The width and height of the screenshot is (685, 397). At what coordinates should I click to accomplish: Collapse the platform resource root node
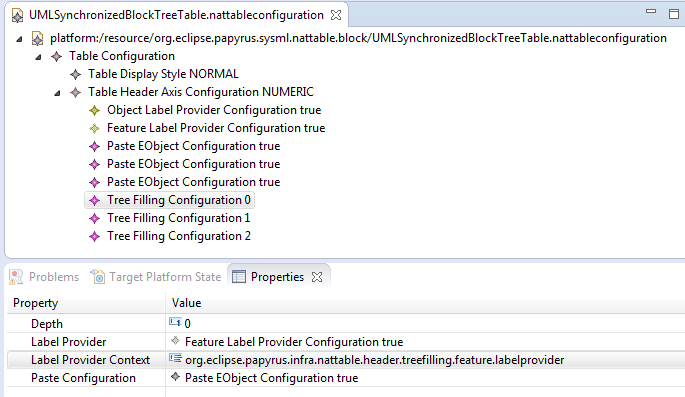coord(19,39)
